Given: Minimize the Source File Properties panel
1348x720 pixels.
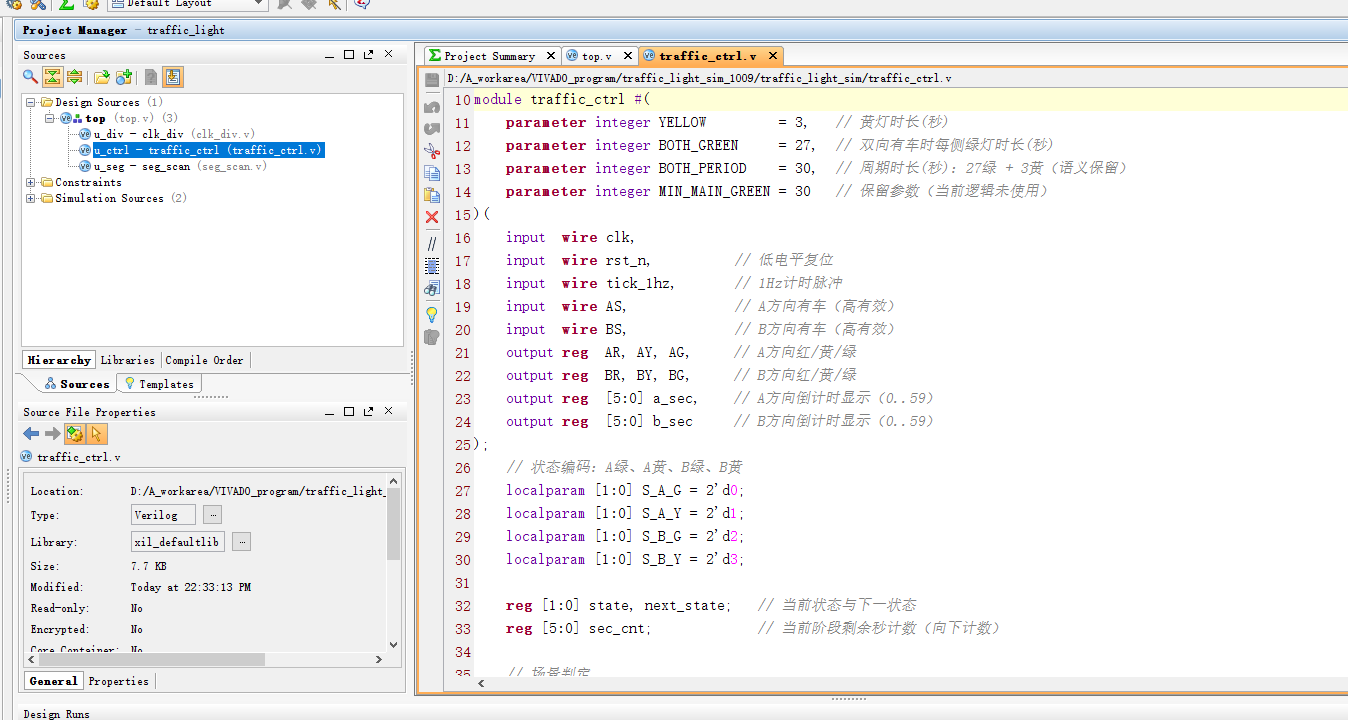Looking at the screenshot, I should pyautogui.click(x=329, y=411).
